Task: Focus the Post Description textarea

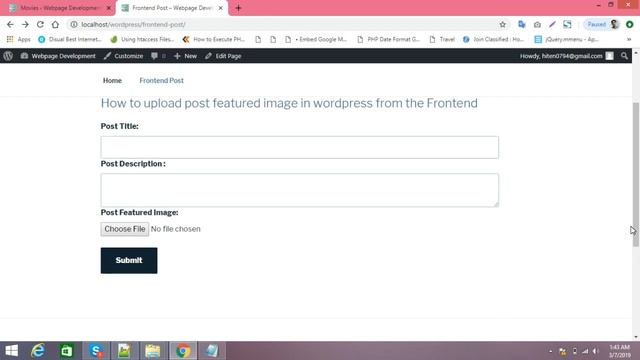Action: (300, 190)
